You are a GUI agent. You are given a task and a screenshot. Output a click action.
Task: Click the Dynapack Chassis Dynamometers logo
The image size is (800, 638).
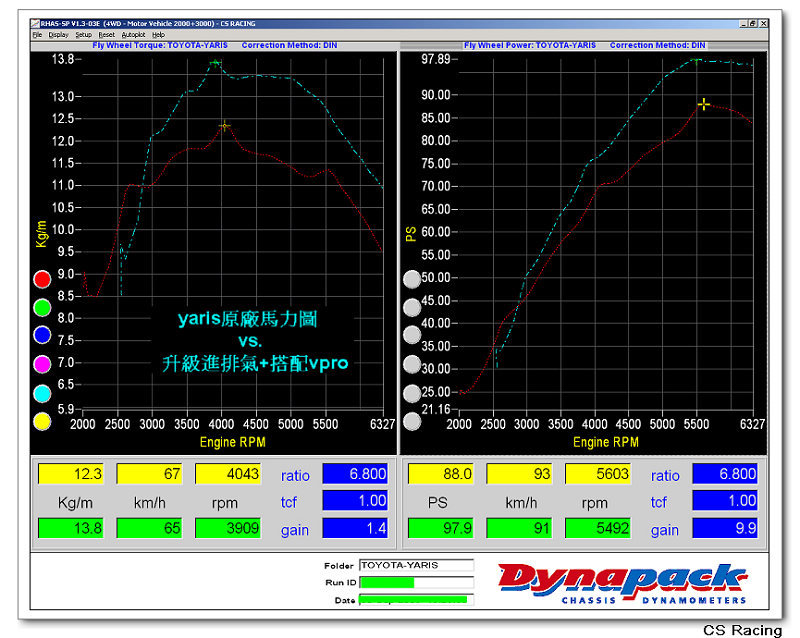point(622,584)
